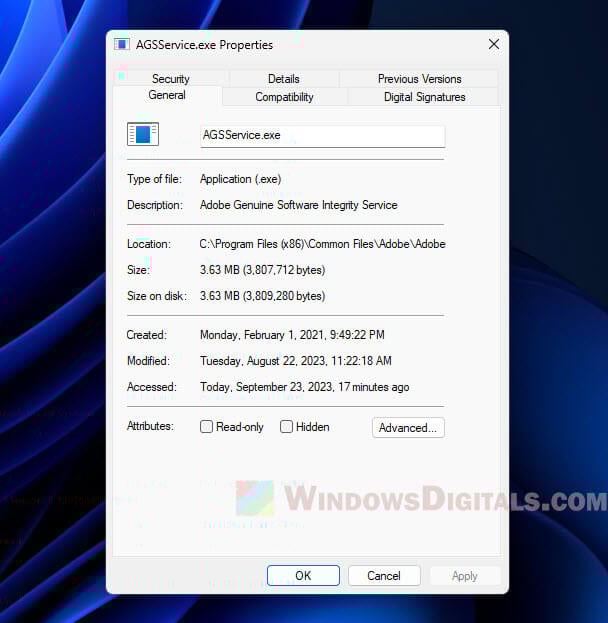Open the Previous Versions tab
The width and height of the screenshot is (608, 623).
[420, 79]
